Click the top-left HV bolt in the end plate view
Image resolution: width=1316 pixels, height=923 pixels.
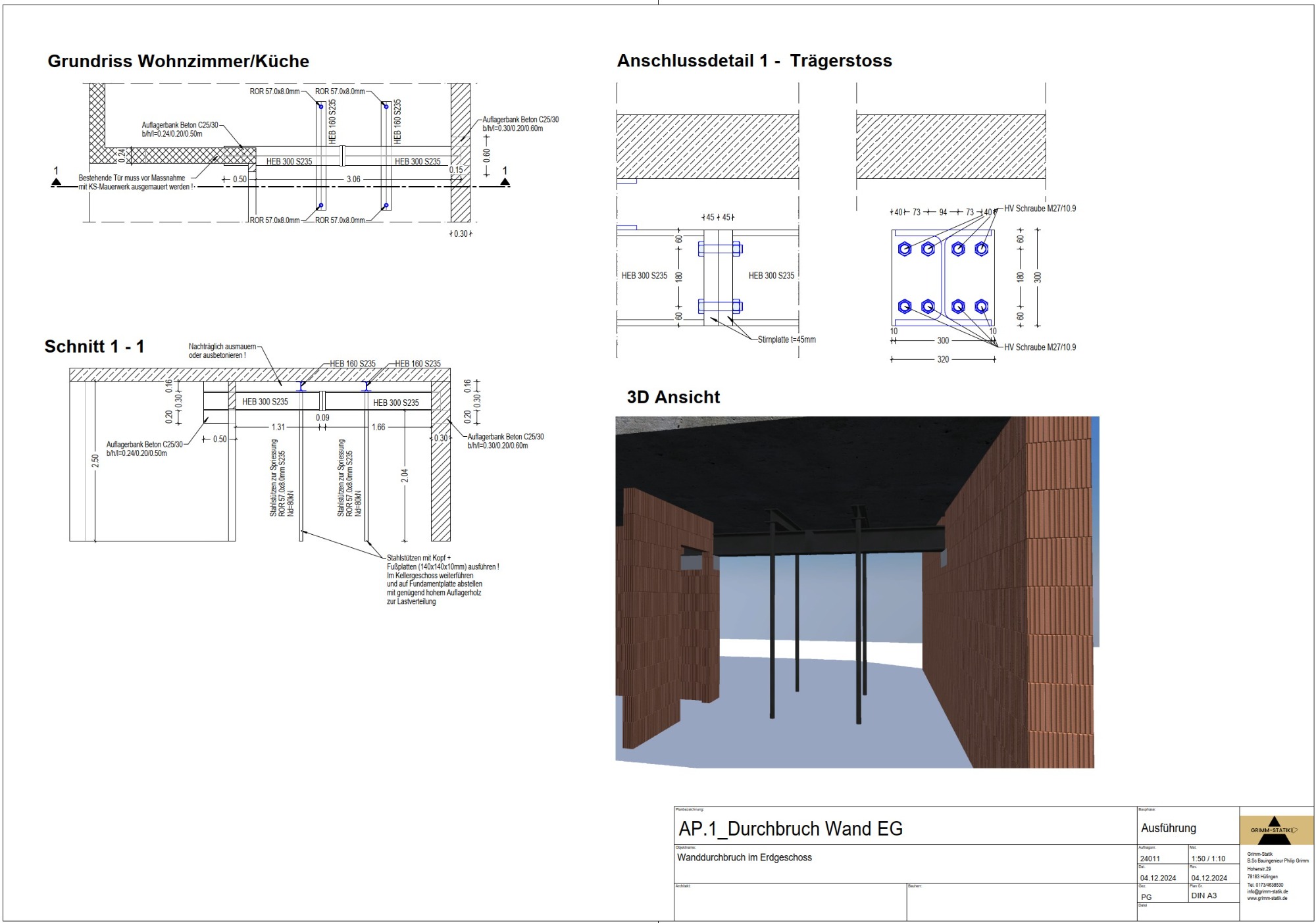coord(905,249)
